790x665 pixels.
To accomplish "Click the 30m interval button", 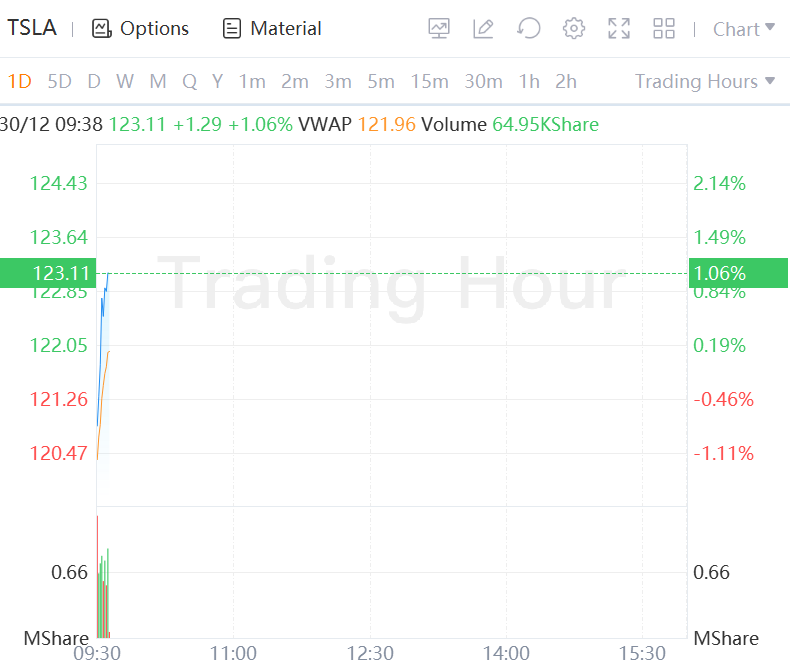I will pyautogui.click(x=483, y=81).
